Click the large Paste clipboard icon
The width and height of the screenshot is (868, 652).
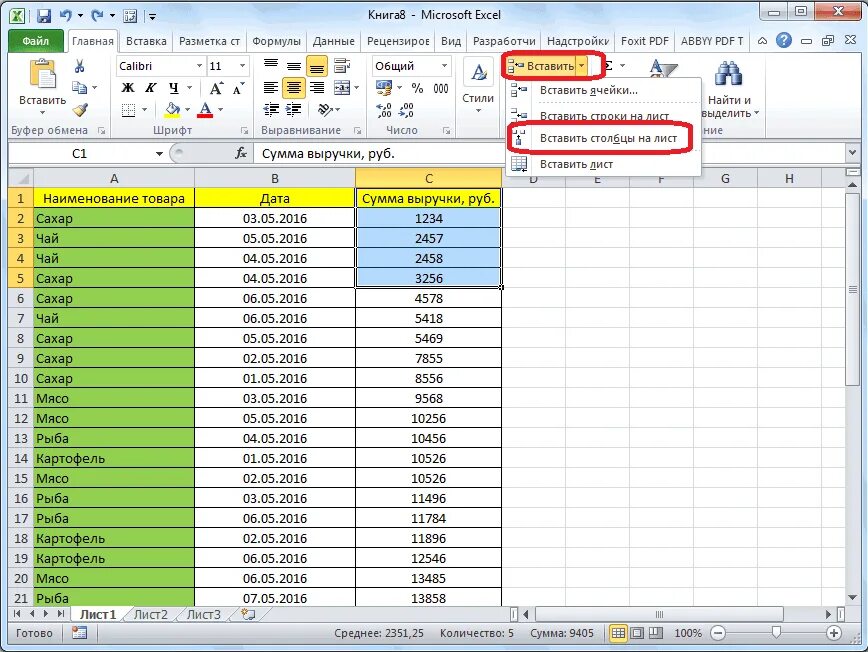pyautogui.click(x=43, y=74)
